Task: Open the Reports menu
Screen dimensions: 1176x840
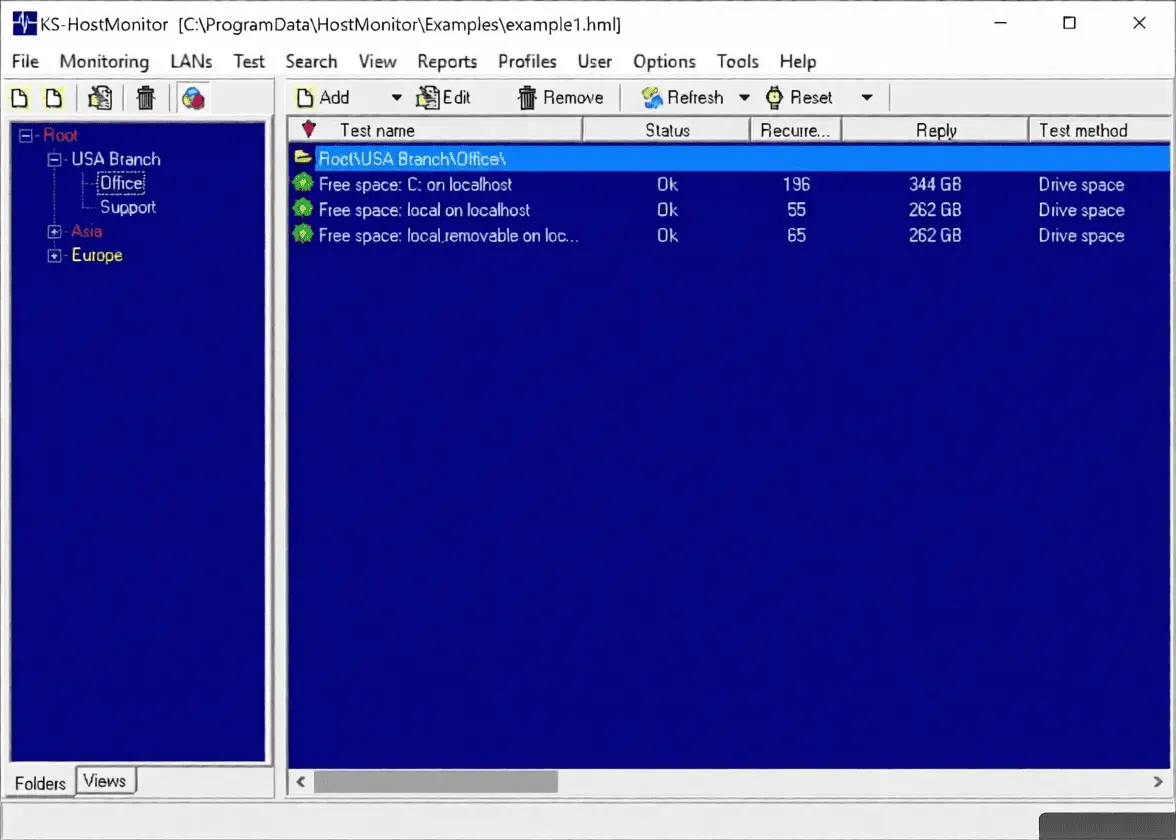Action: [447, 62]
